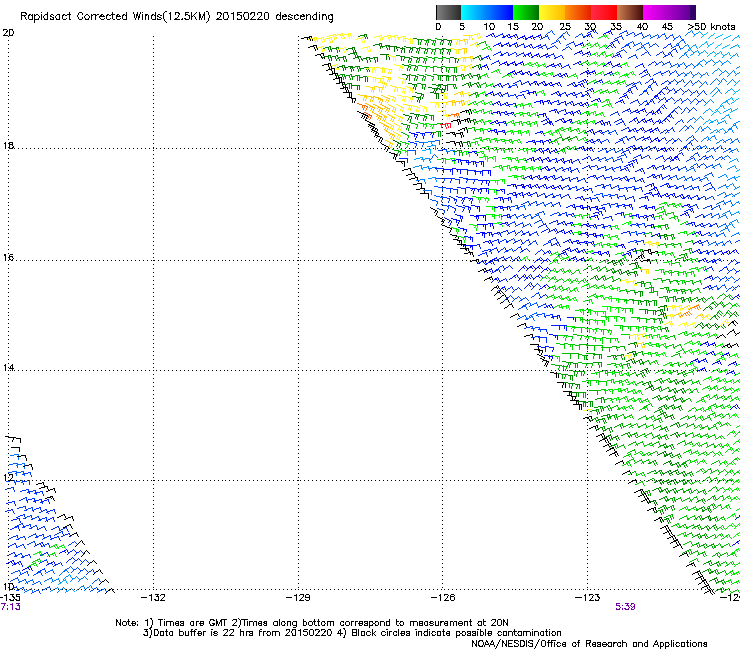Click the '20' label on the legend scale
This screenshot has width=740, height=650.
537,27
